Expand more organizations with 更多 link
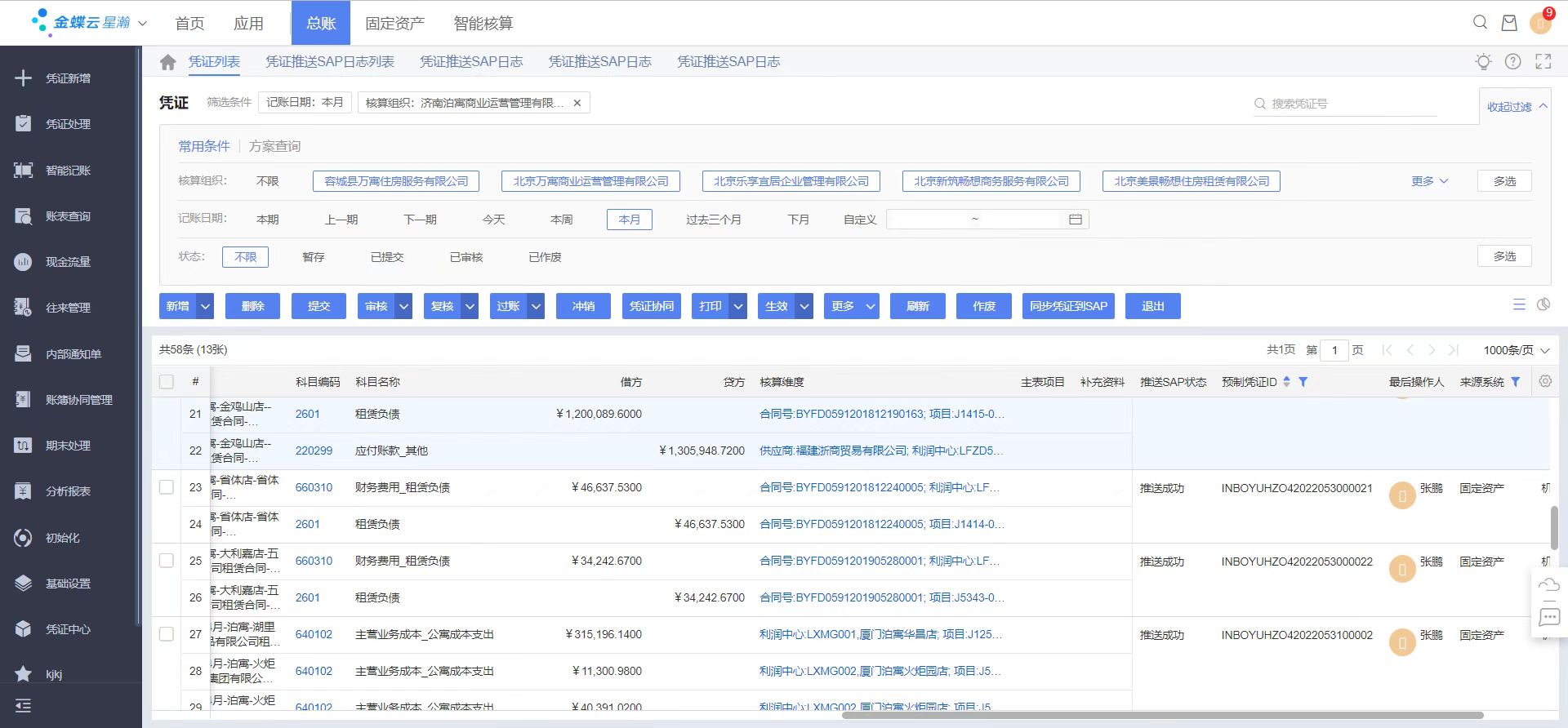Screen dimensions: 1568x728 1429,181
